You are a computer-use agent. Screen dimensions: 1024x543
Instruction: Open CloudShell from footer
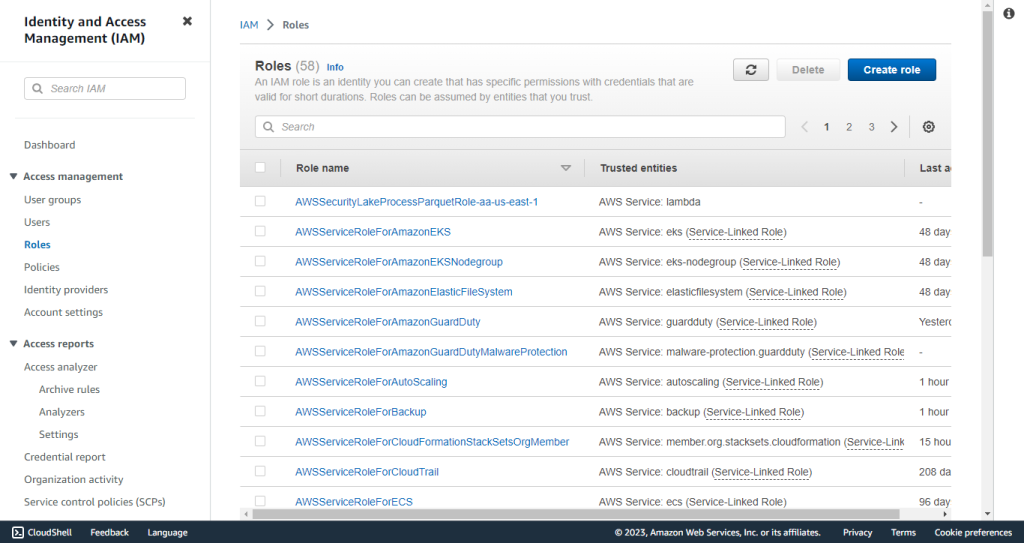(42, 533)
